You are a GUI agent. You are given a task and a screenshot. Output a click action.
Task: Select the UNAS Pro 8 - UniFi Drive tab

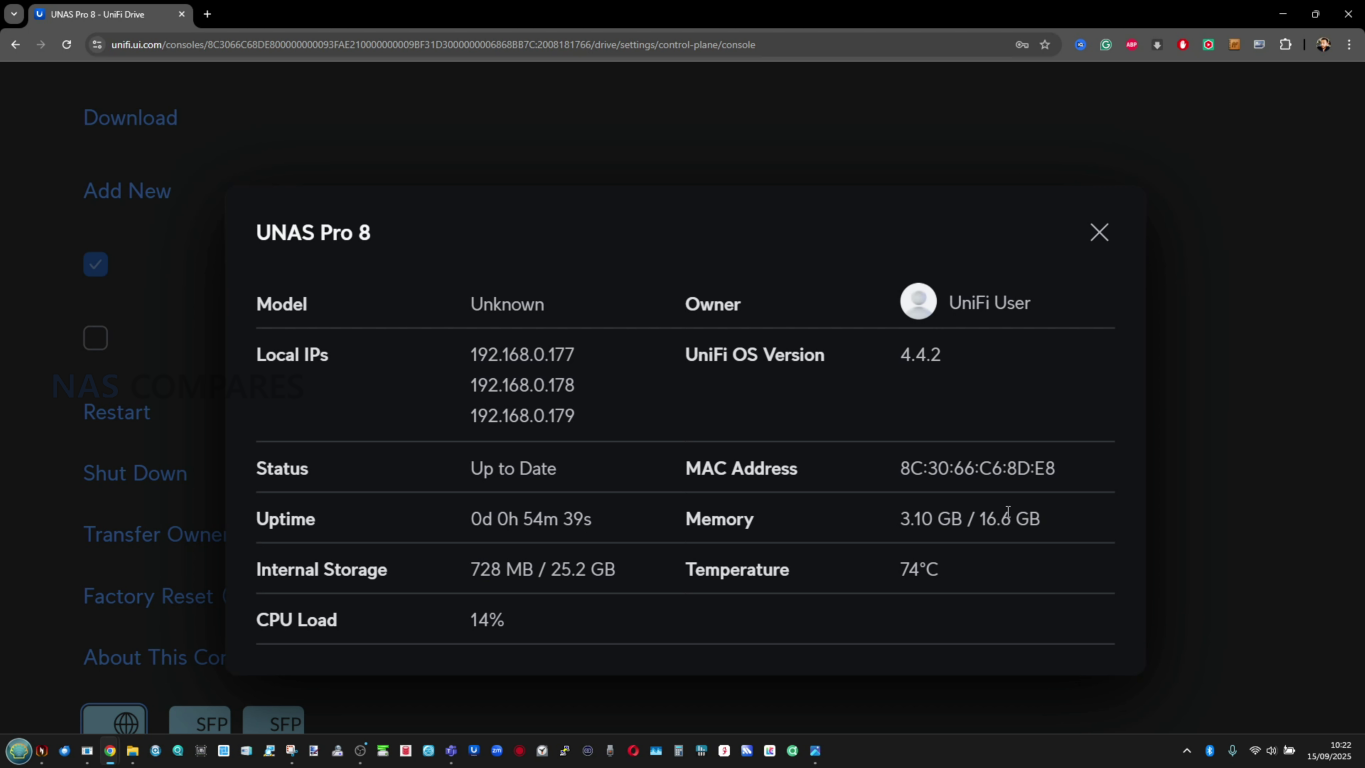click(111, 14)
